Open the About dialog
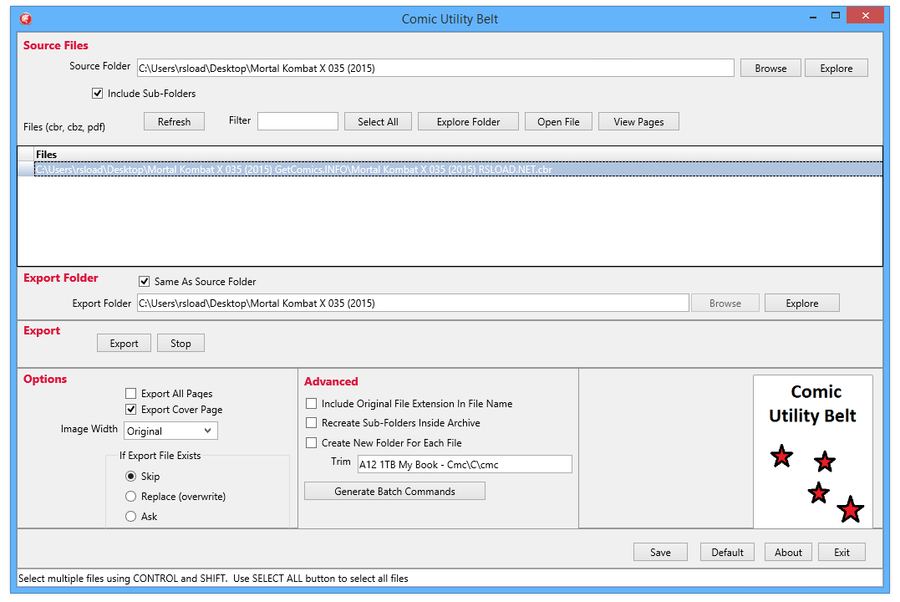 (788, 552)
